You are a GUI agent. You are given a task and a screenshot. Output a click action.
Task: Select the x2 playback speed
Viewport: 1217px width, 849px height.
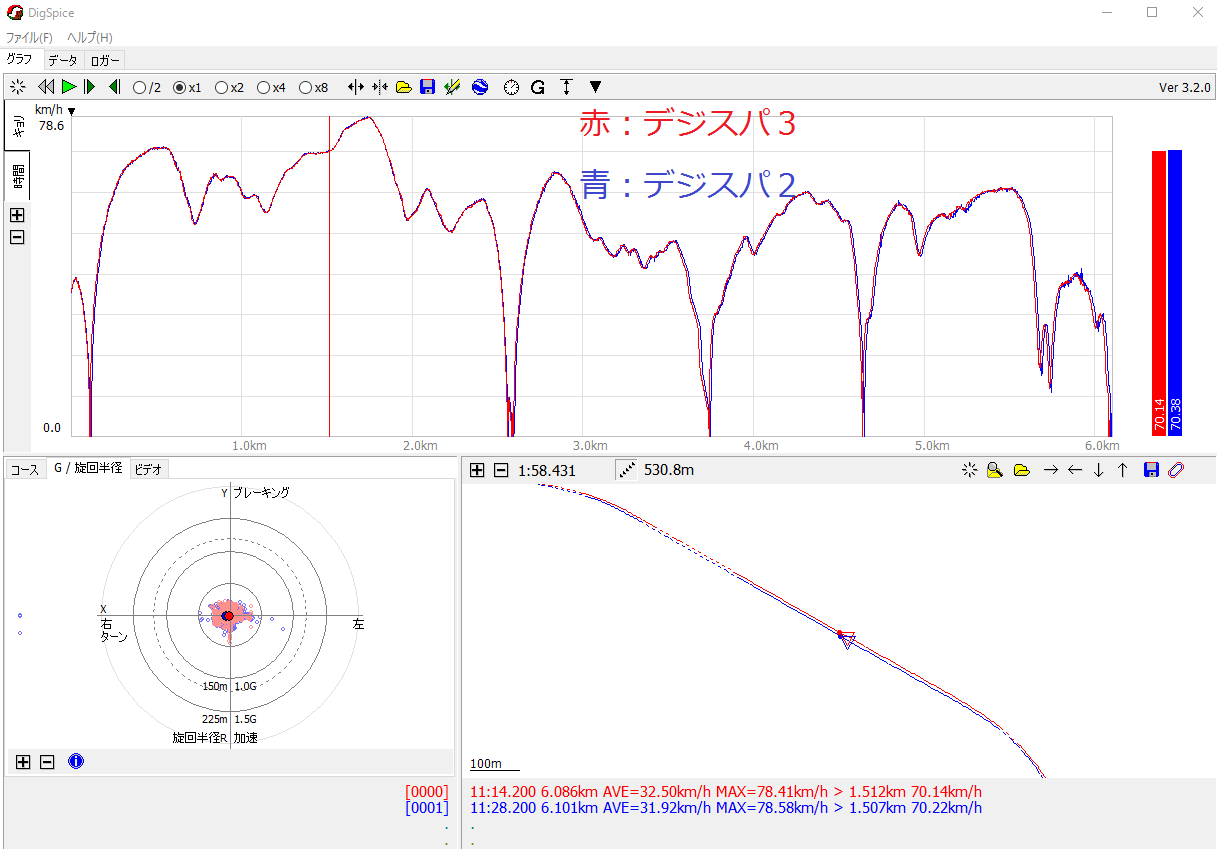[x=230, y=87]
